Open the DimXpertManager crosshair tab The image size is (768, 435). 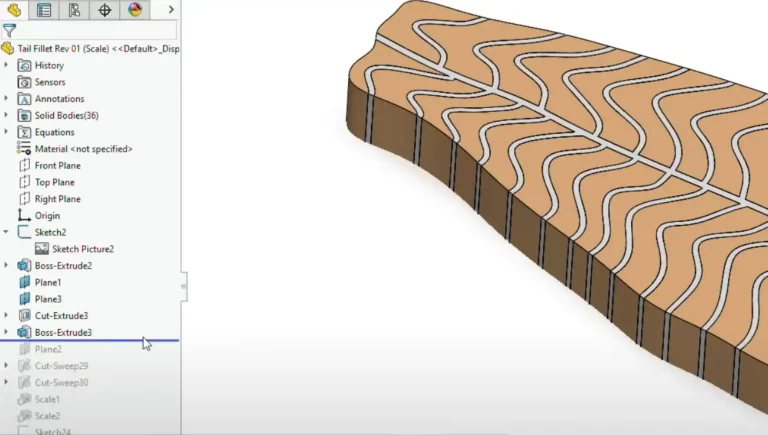coord(105,10)
